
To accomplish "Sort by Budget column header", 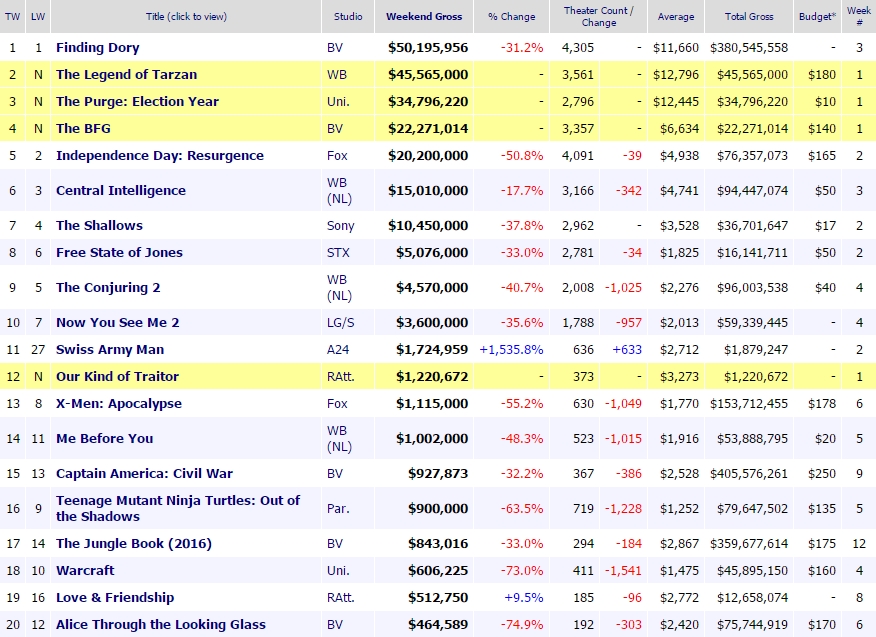I will (x=817, y=16).
